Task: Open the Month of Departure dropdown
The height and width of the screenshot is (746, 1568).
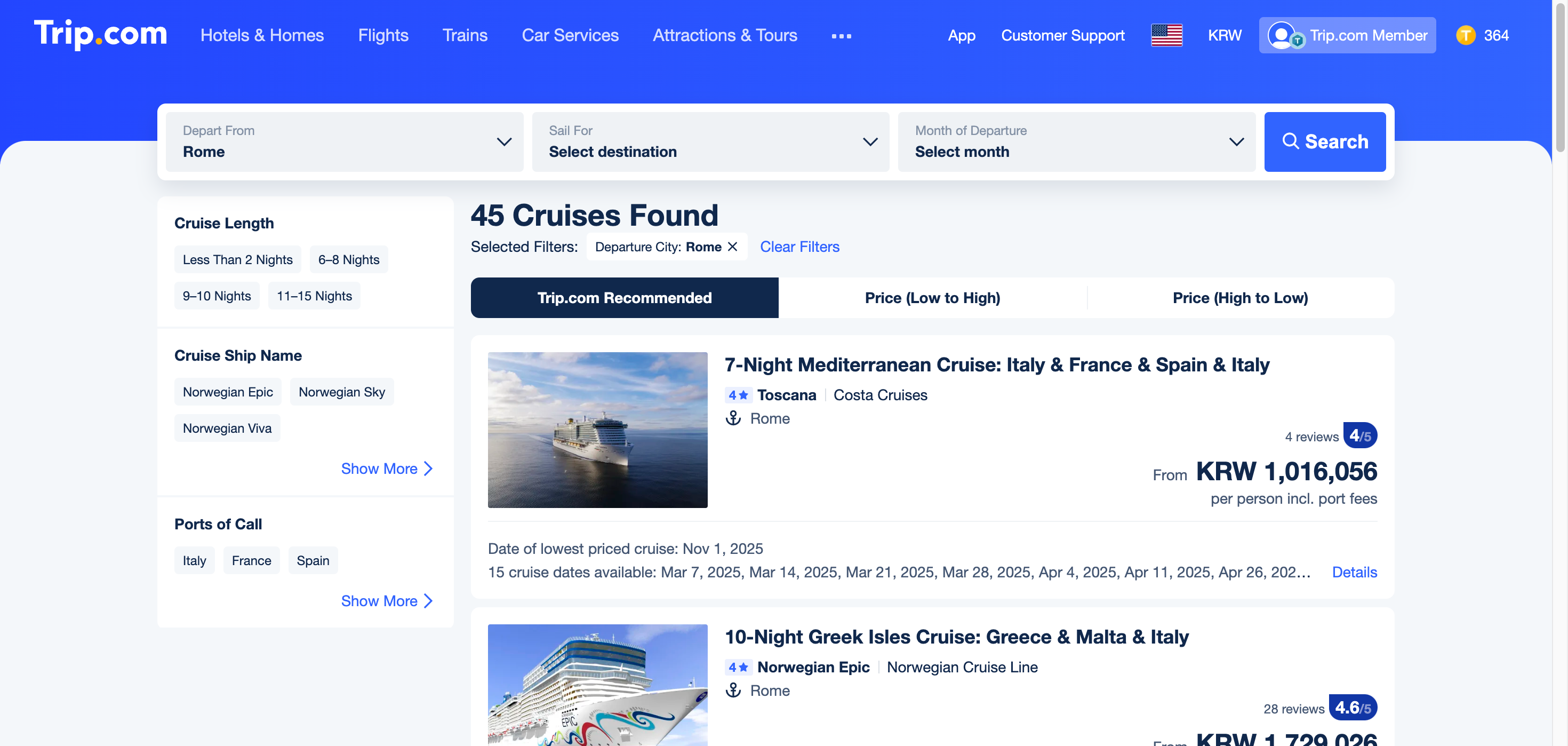Action: 1076,142
